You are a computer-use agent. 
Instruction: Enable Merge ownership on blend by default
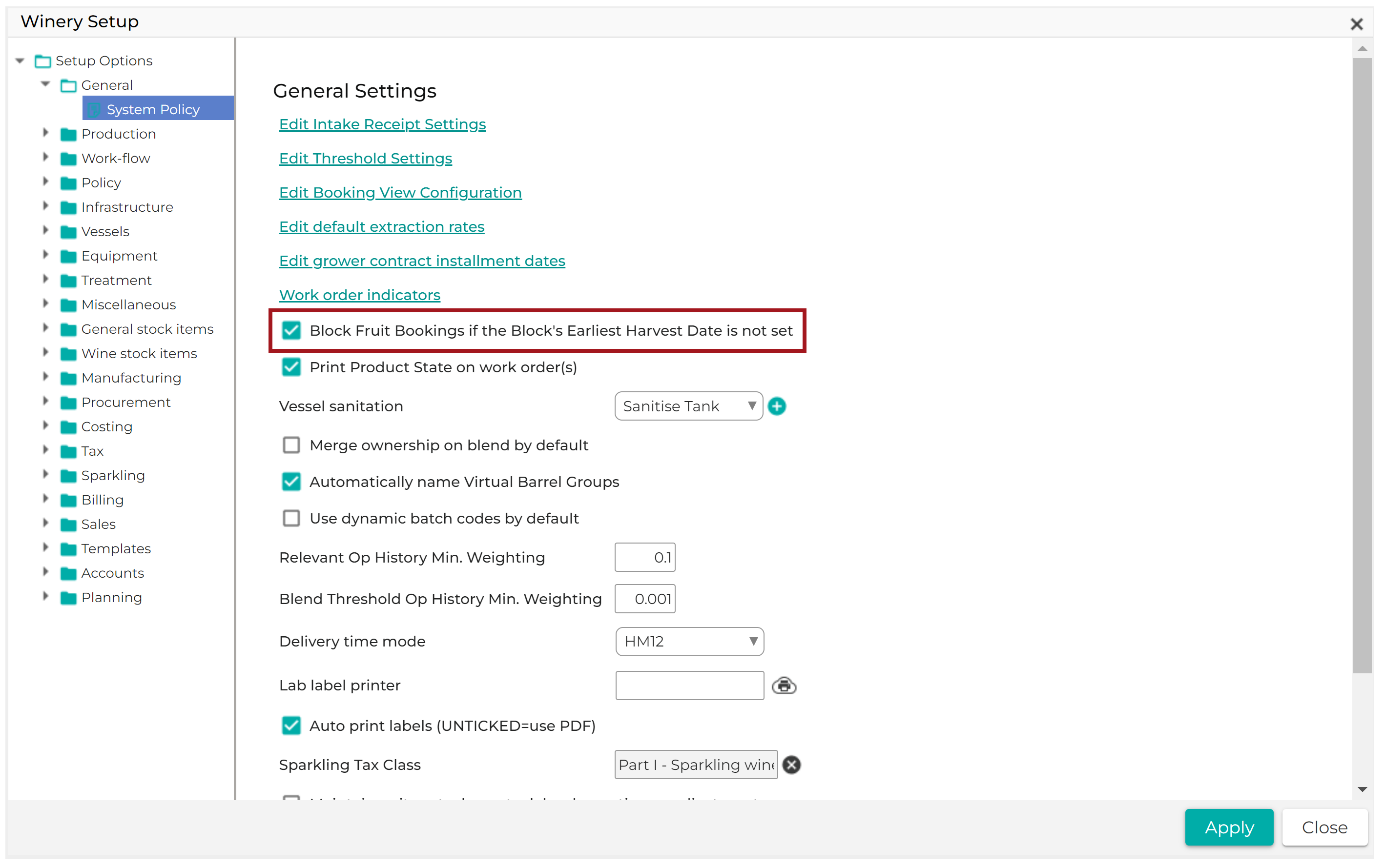click(291, 445)
